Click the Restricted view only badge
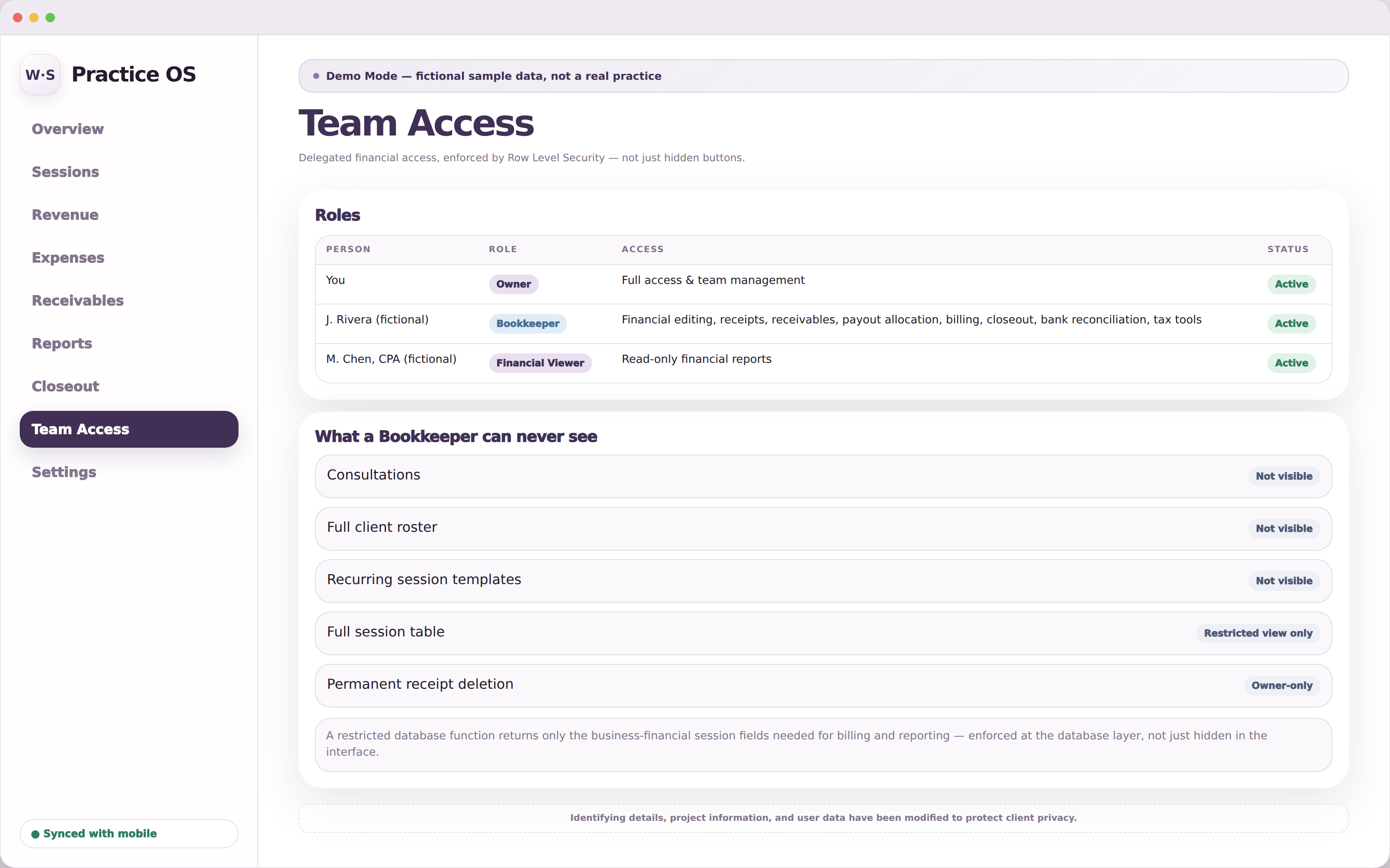1390x868 pixels. (x=1258, y=633)
